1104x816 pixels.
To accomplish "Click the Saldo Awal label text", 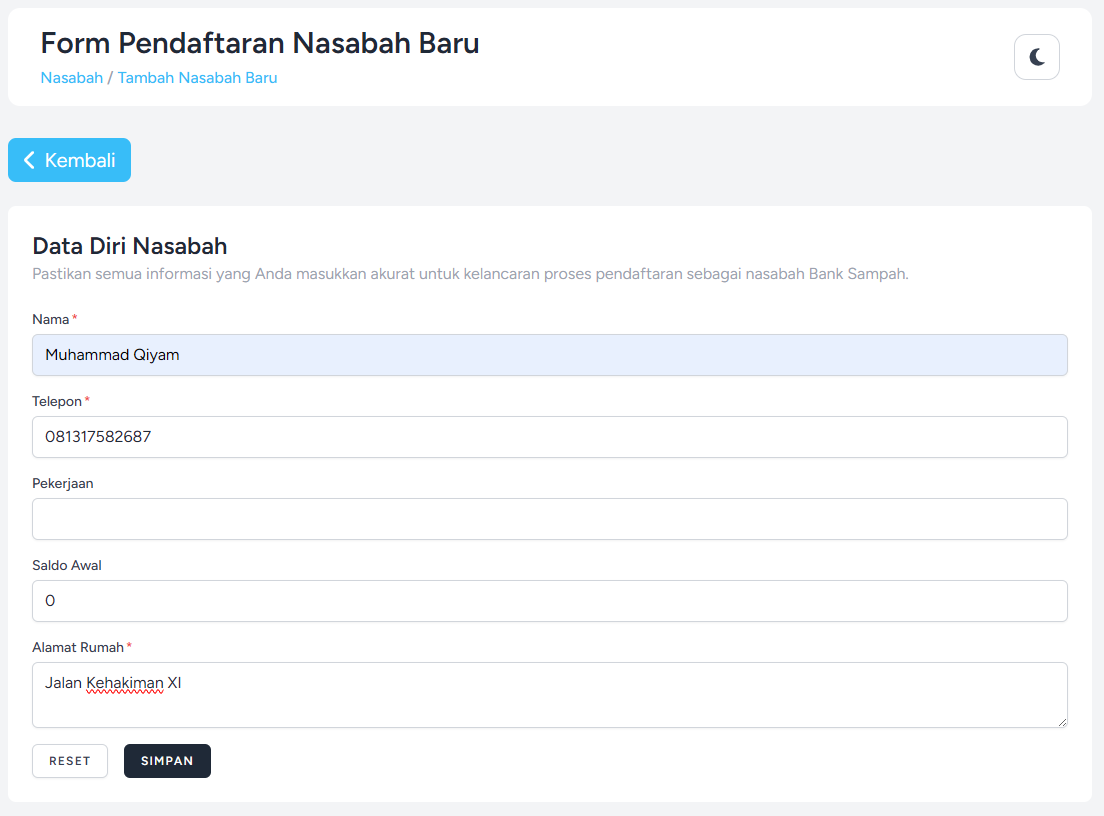I will tap(67, 566).
